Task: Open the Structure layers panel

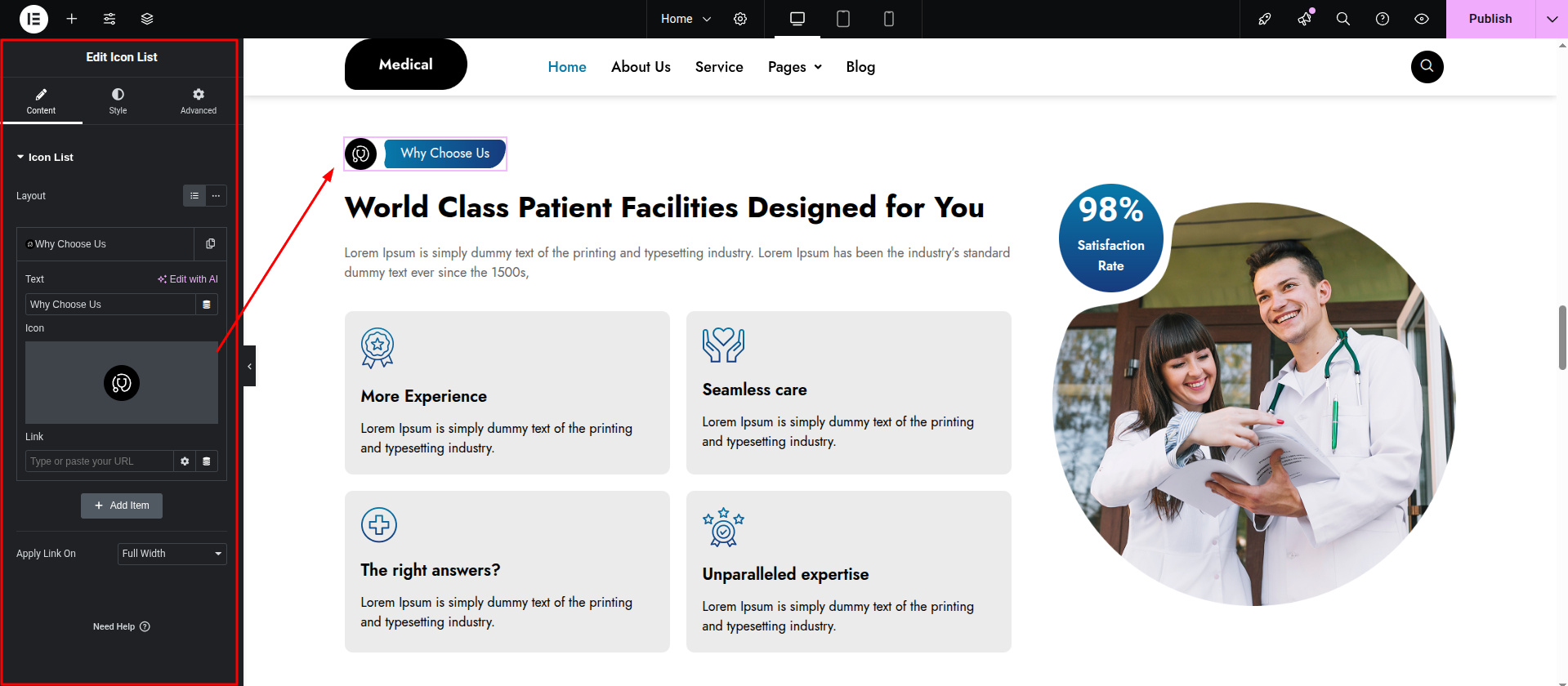Action: click(147, 19)
